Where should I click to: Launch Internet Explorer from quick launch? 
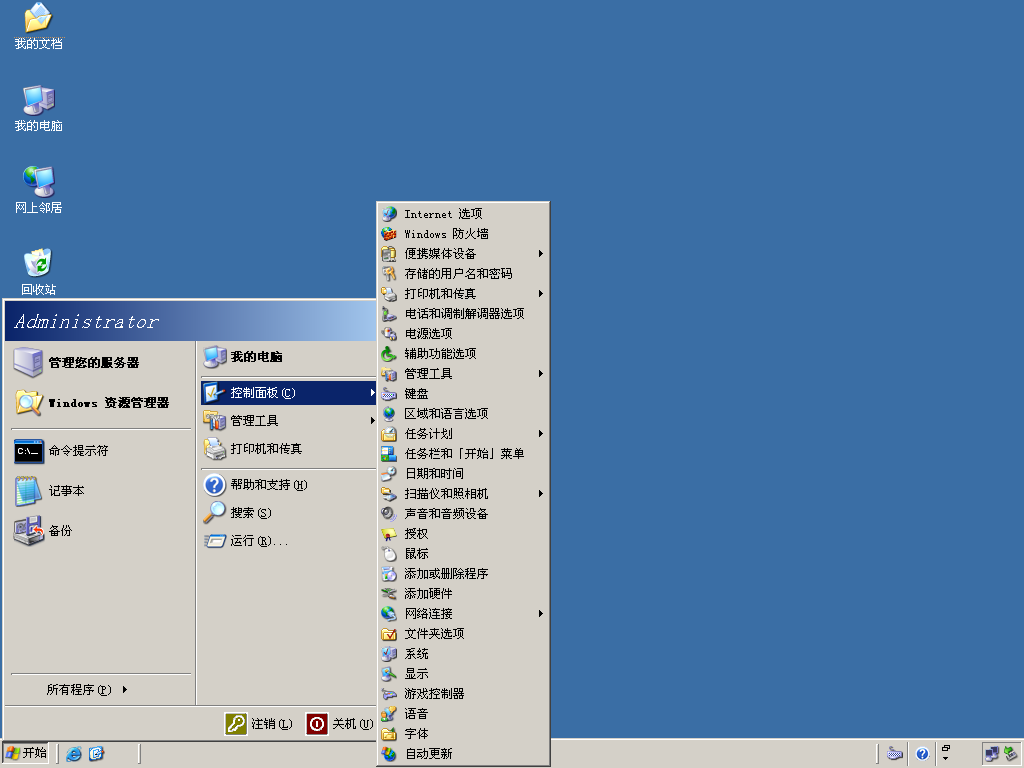point(74,754)
